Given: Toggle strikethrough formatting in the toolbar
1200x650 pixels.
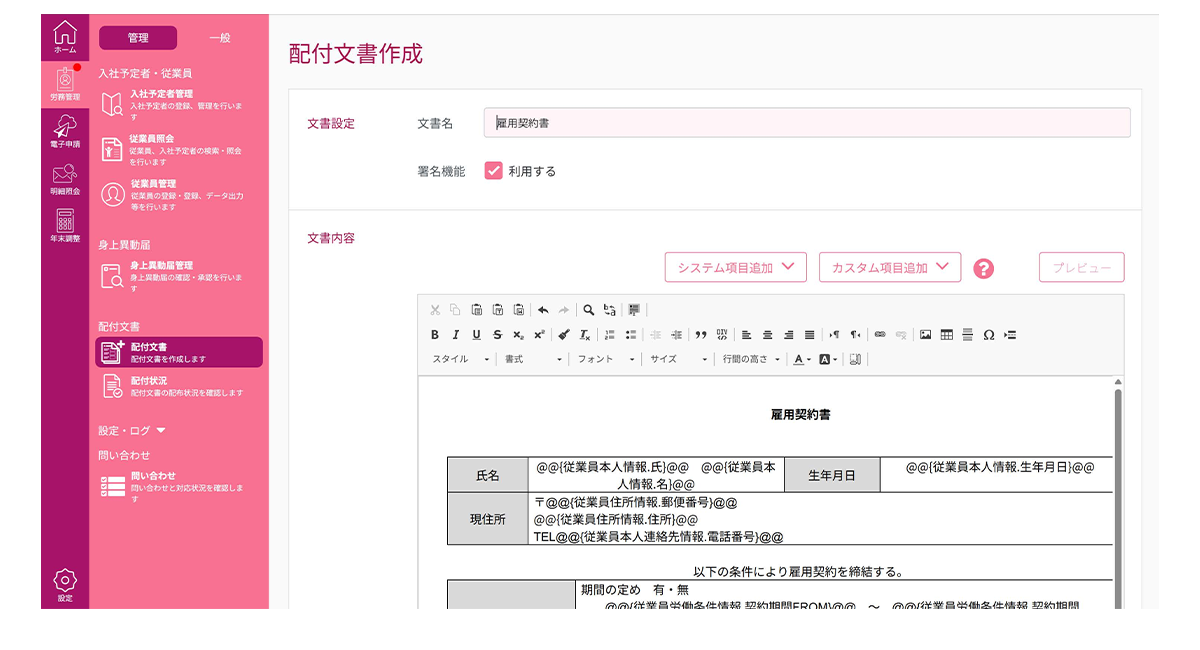Looking at the screenshot, I should click(497, 335).
